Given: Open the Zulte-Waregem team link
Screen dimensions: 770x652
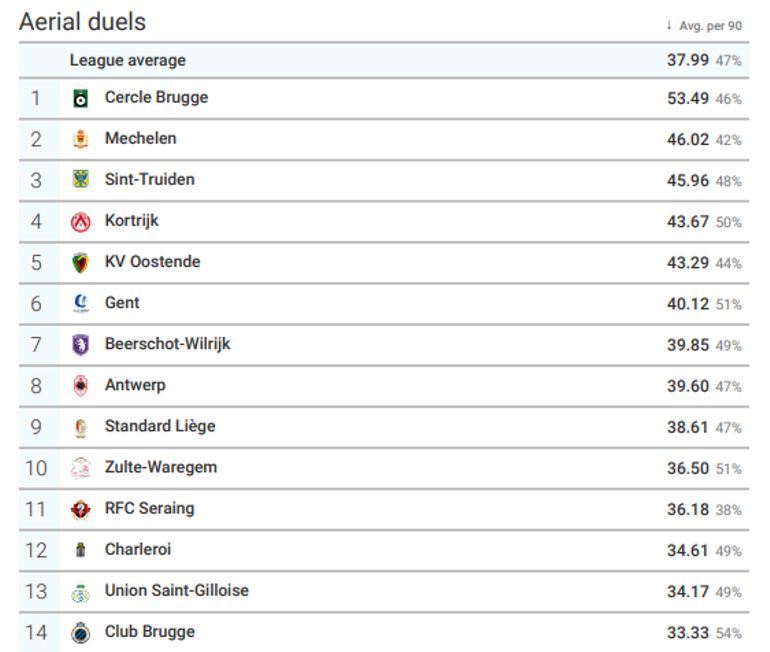Looking at the screenshot, I should coord(160,467).
